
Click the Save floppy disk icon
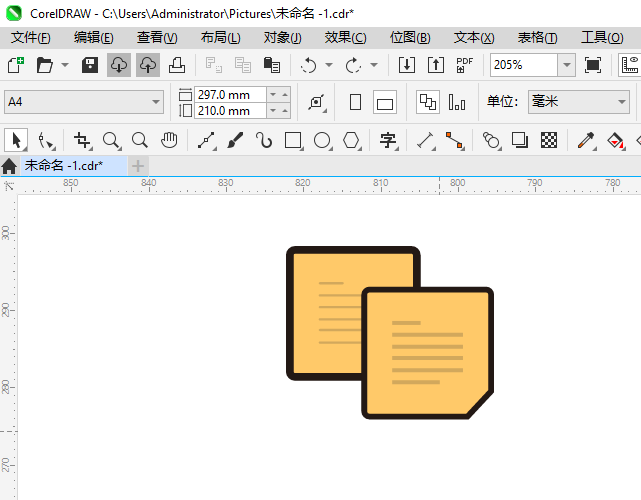(90, 65)
